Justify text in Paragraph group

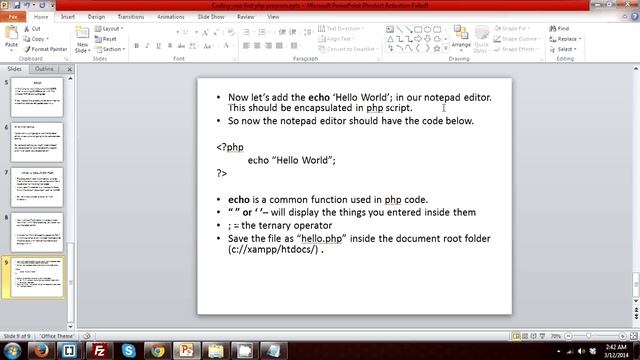click(x=279, y=46)
